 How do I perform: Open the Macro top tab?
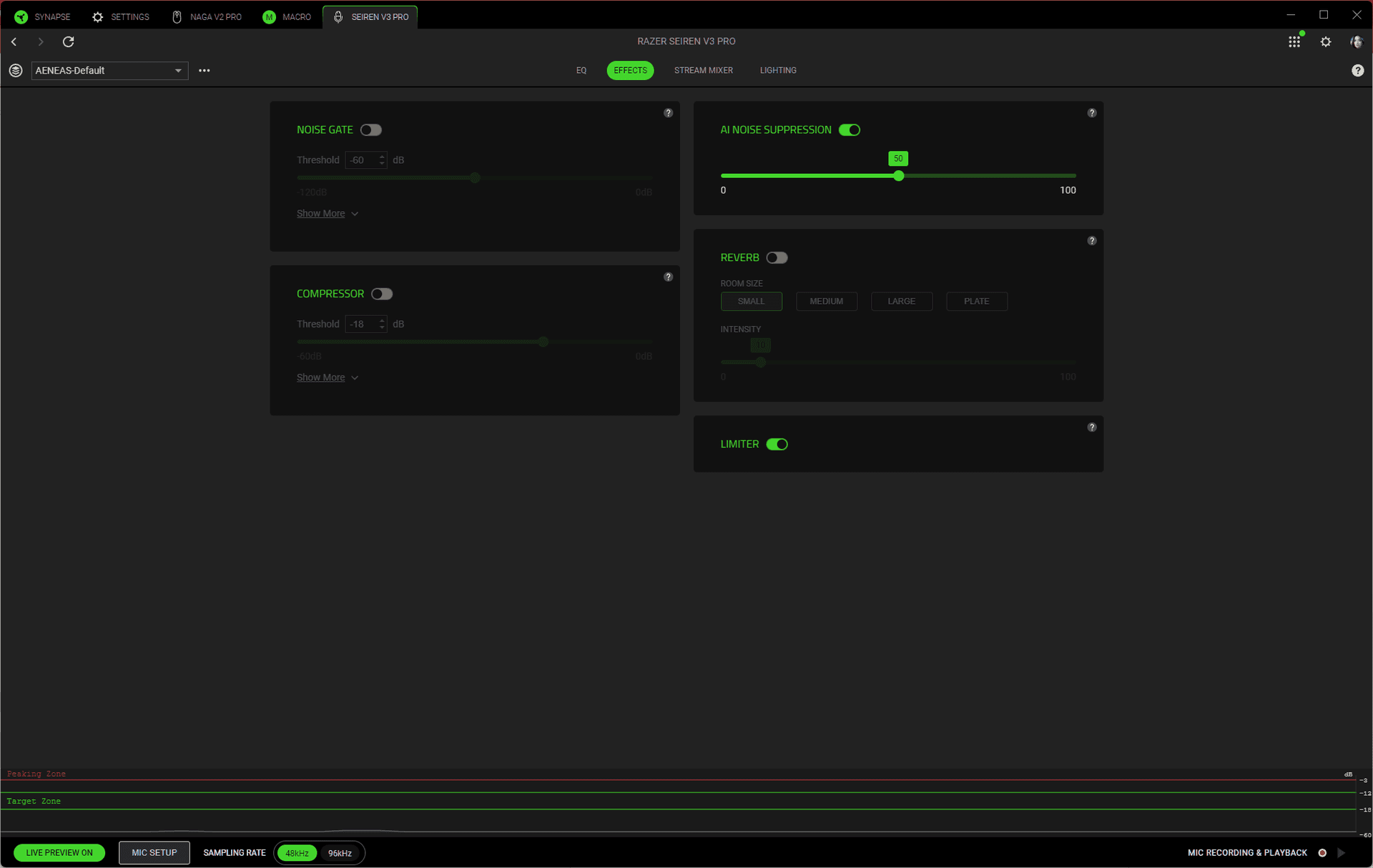287,16
